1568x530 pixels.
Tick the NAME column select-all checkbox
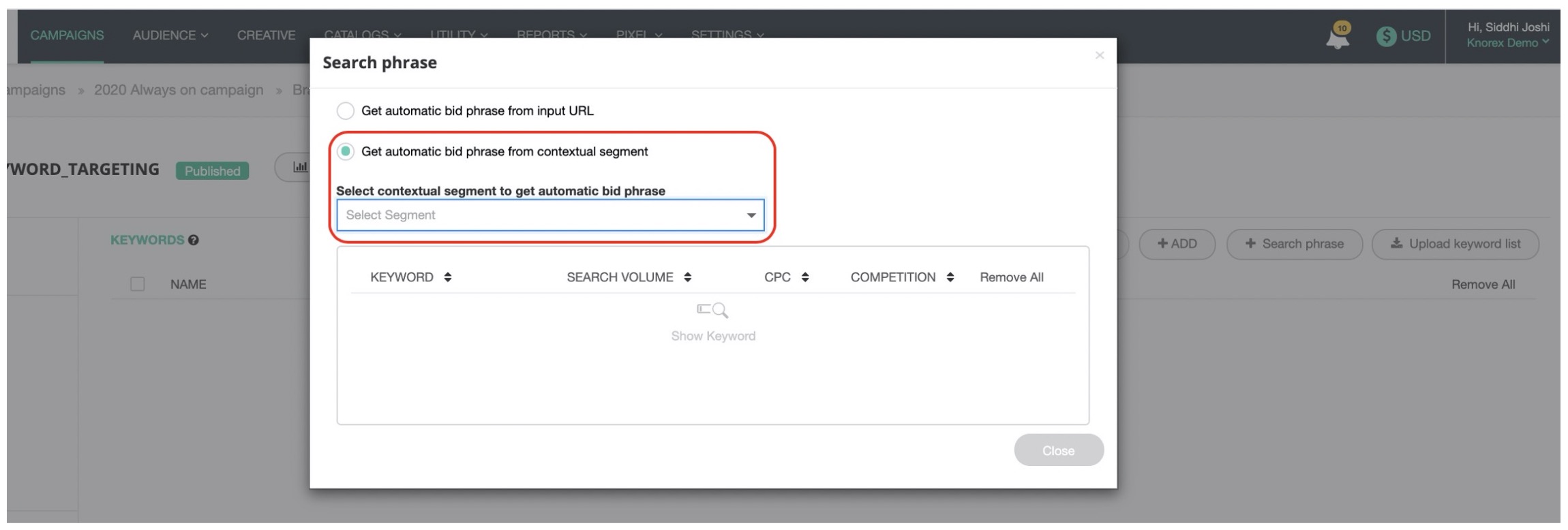[138, 284]
